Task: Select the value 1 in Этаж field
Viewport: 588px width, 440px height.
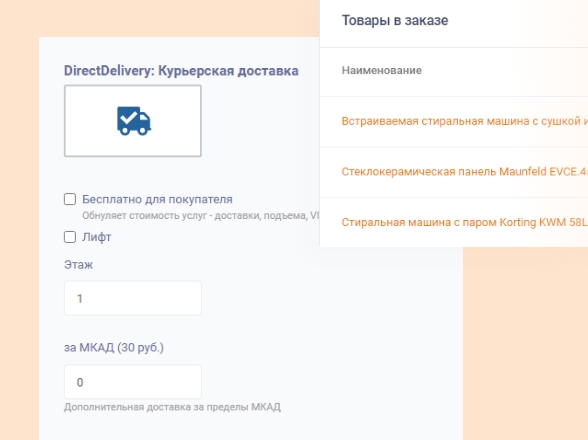Action: tap(80, 299)
